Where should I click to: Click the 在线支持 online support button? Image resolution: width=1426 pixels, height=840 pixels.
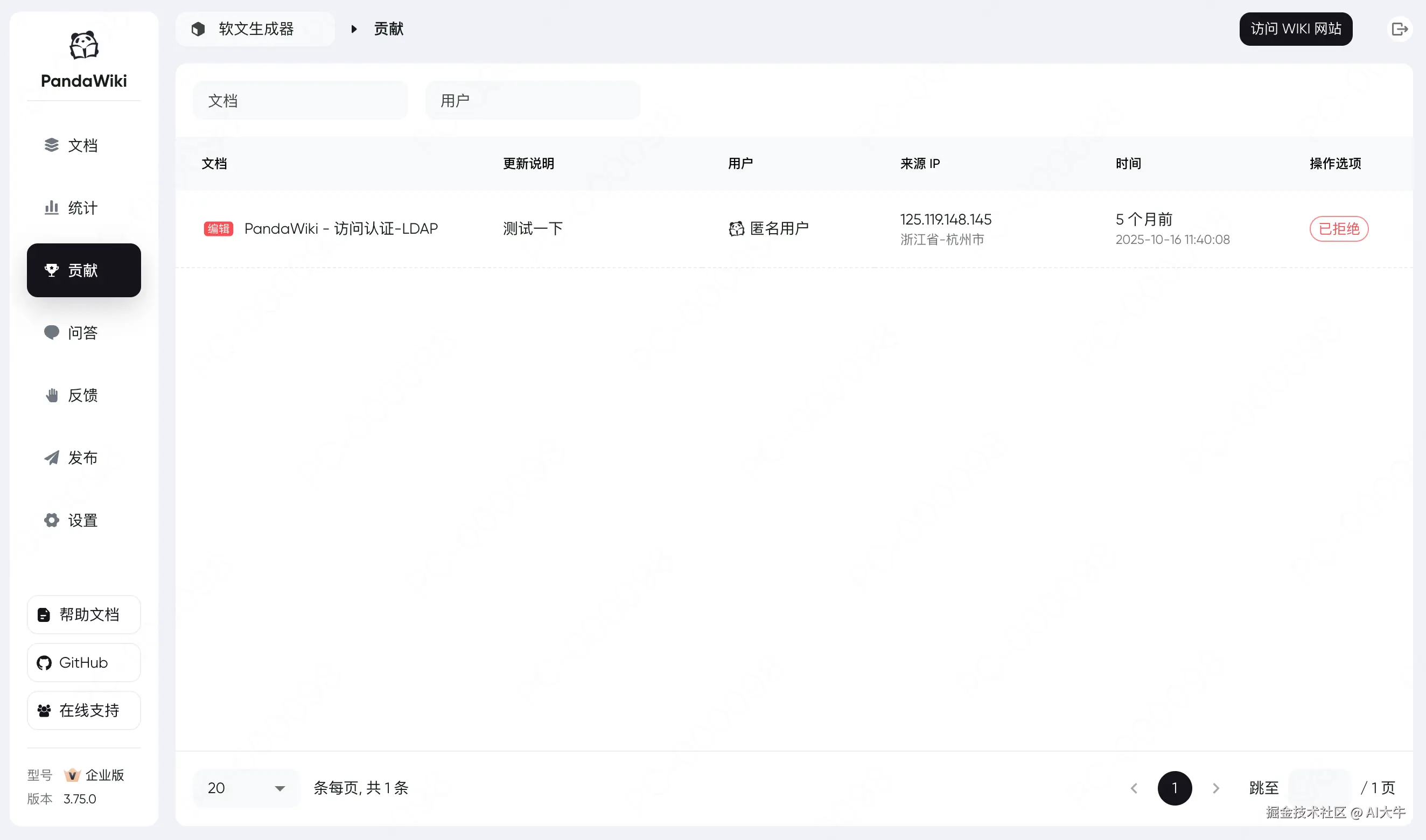84,710
